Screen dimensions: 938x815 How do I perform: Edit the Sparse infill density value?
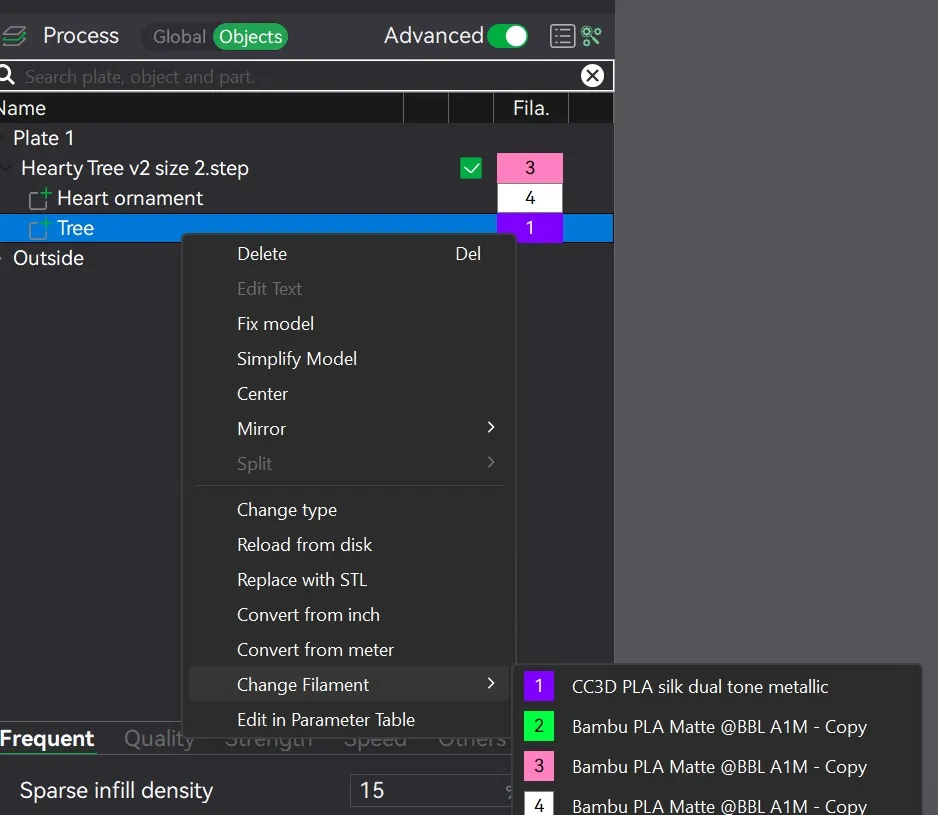coord(431,790)
